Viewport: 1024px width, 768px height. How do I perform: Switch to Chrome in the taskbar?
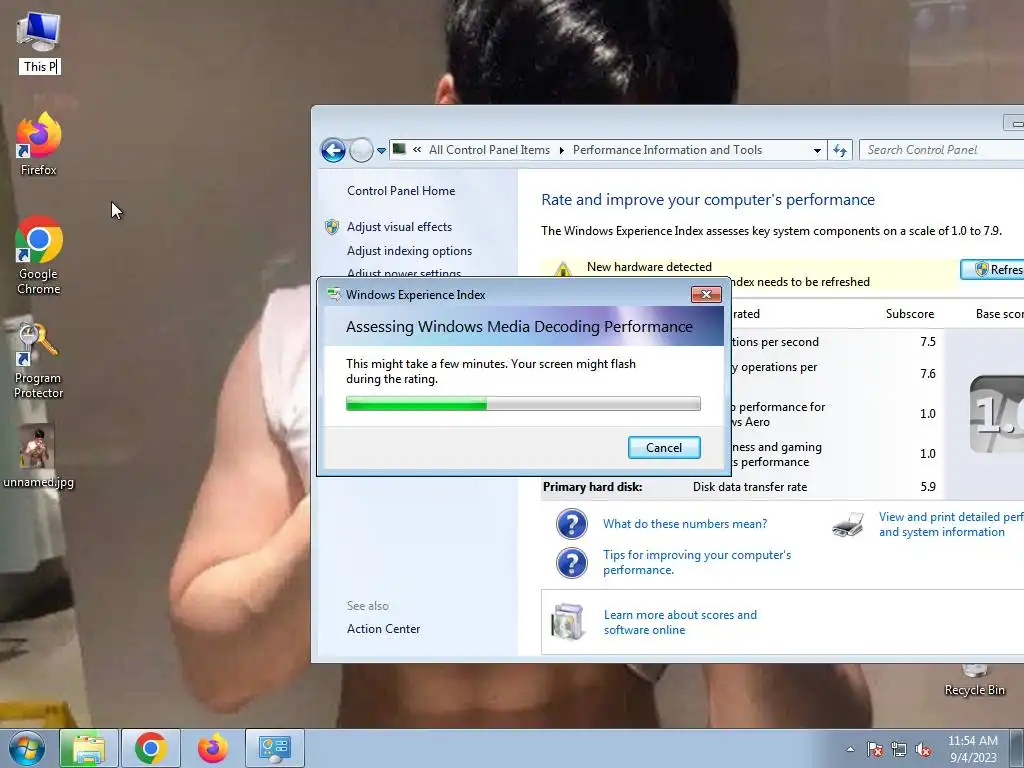pyautogui.click(x=150, y=748)
